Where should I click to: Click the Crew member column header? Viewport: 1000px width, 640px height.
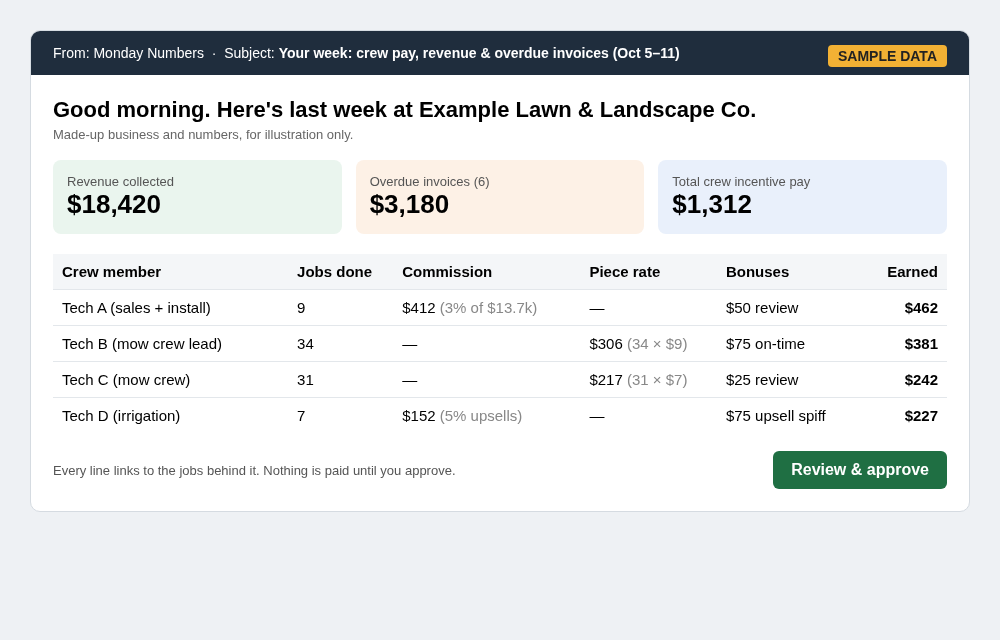(x=111, y=272)
